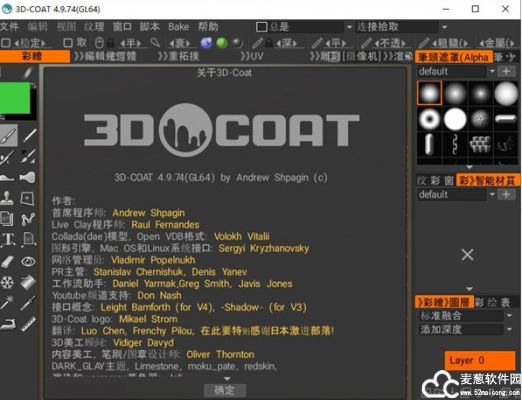Pick the blue sphere material icon
Viewport: 522px width, 400px height.
(x=206, y=43)
